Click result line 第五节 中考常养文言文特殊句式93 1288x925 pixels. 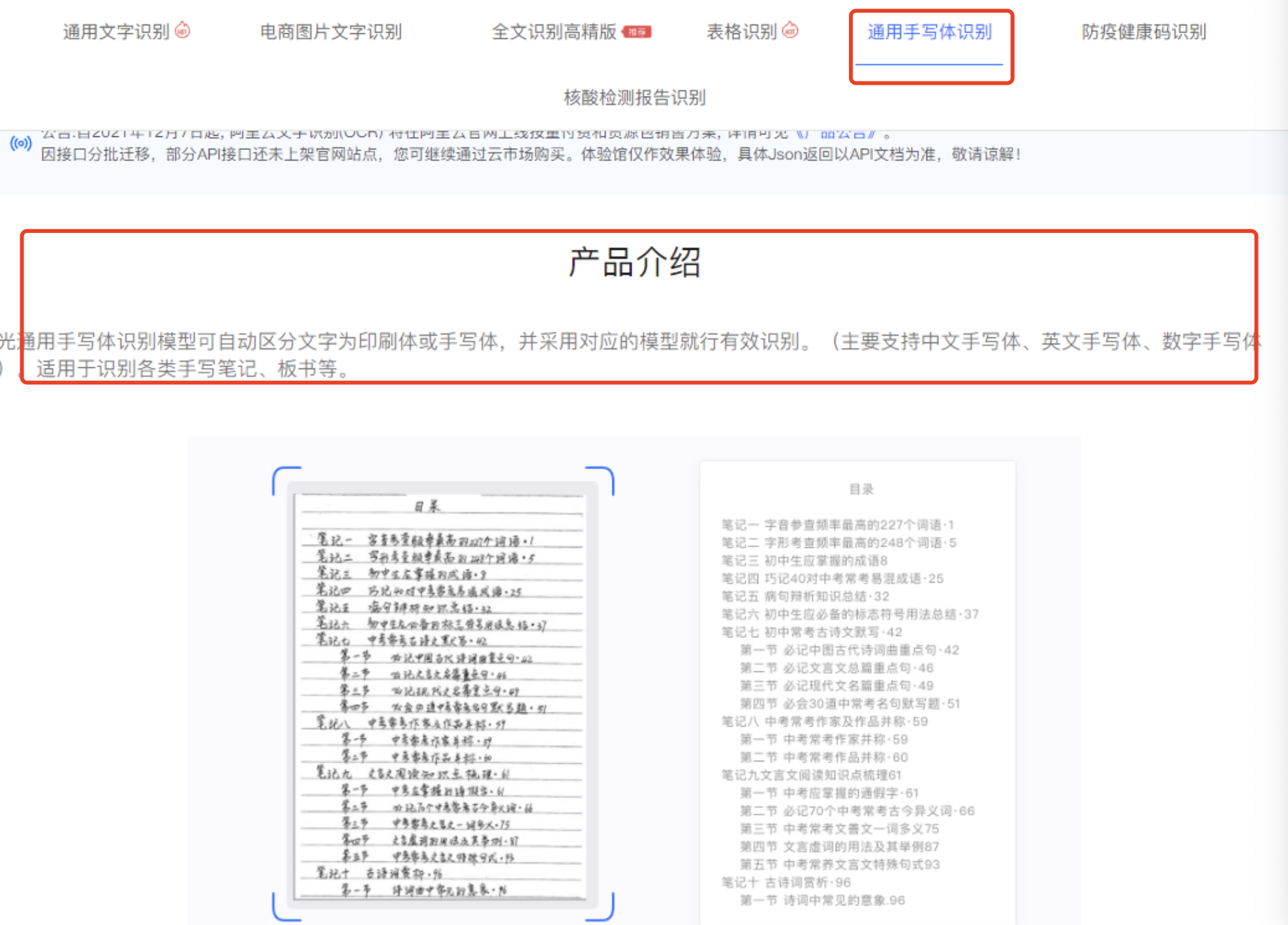point(839,864)
